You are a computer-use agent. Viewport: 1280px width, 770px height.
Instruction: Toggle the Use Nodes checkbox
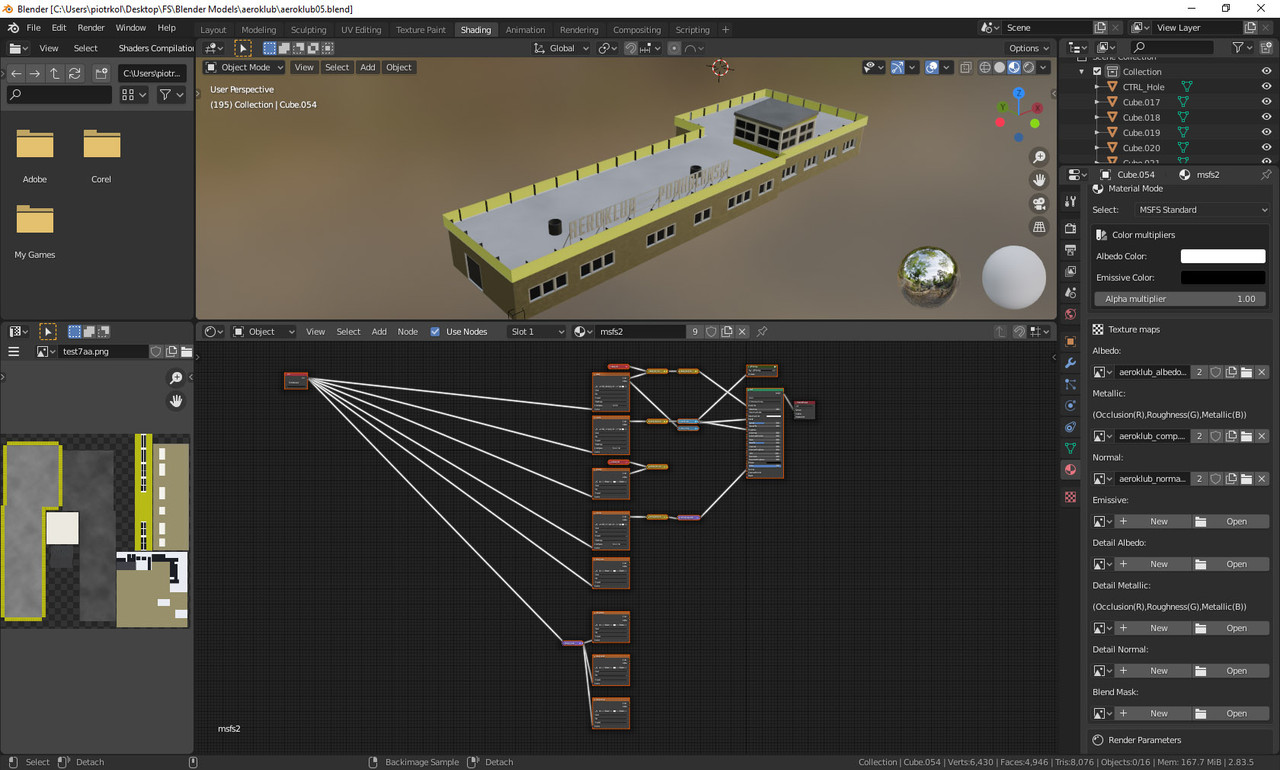[435, 332]
